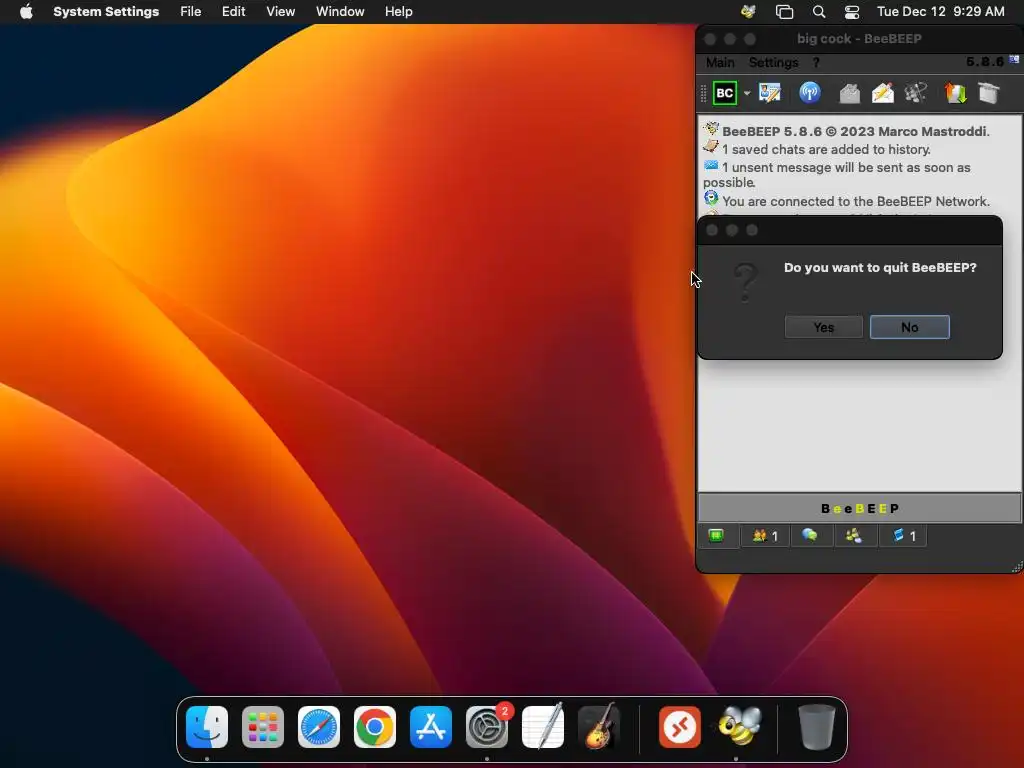Click "Do you want to quit BeeBEEP?" text
Image resolution: width=1024 pixels, height=768 pixels.
coord(880,267)
